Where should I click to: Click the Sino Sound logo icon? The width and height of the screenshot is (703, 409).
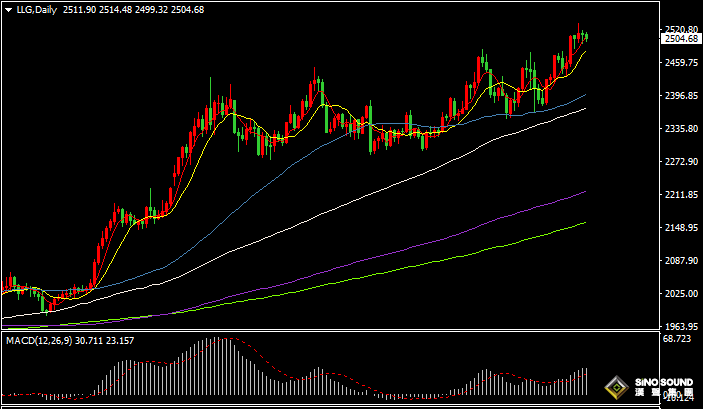pos(619,390)
